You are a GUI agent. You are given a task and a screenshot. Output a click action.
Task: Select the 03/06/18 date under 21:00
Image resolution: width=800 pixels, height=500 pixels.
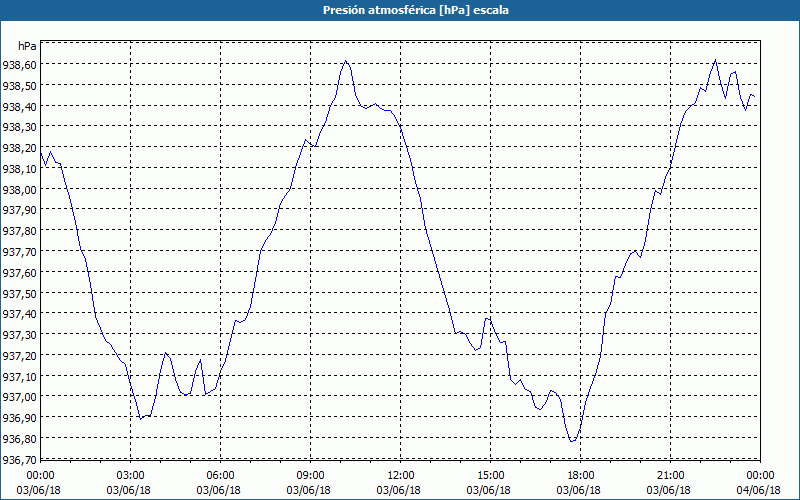(x=668, y=490)
